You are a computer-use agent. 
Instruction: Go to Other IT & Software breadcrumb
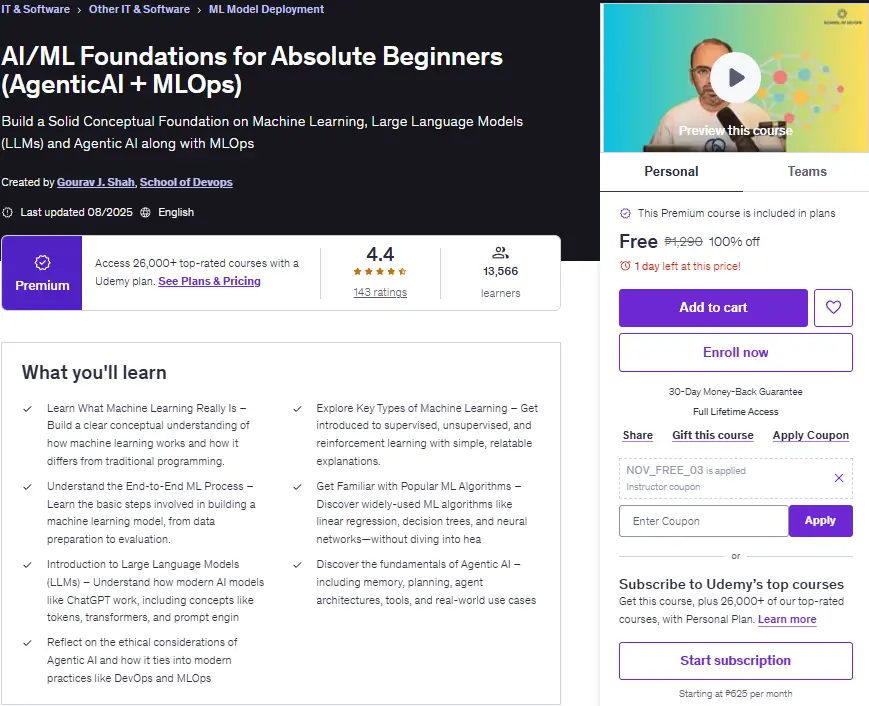[139, 9]
